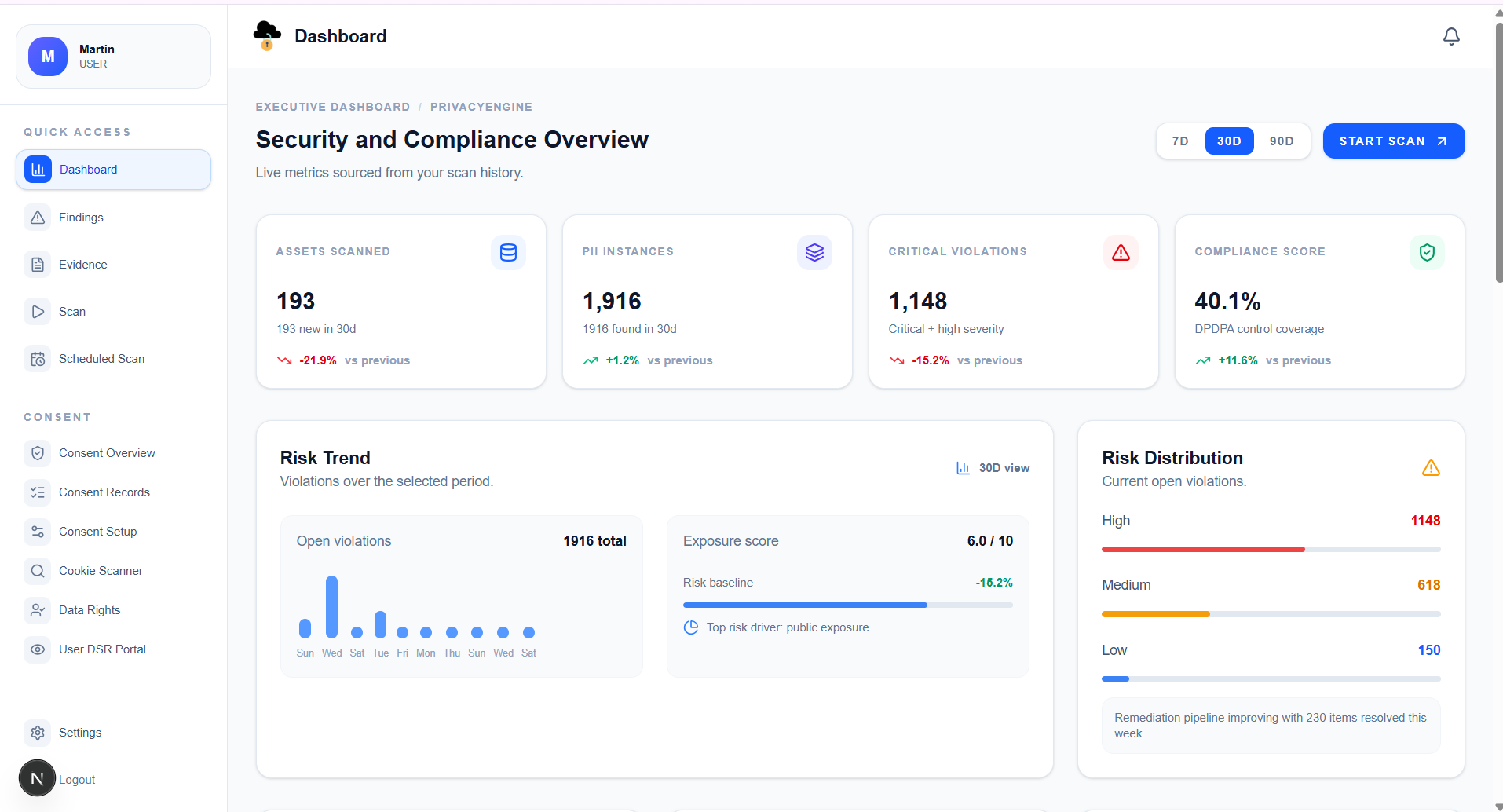Image resolution: width=1503 pixels, height=812 pixels.
Task: Click the Critical Violations "-15.2%" change value
Action: (x=931, y=360)
